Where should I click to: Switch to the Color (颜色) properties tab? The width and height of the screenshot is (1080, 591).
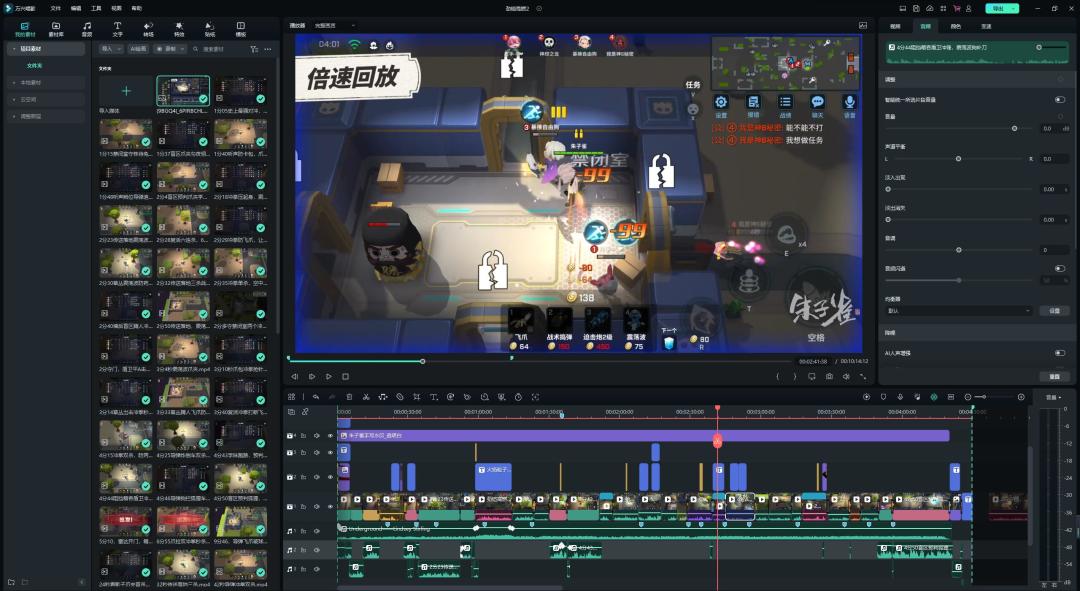point(955,26)
